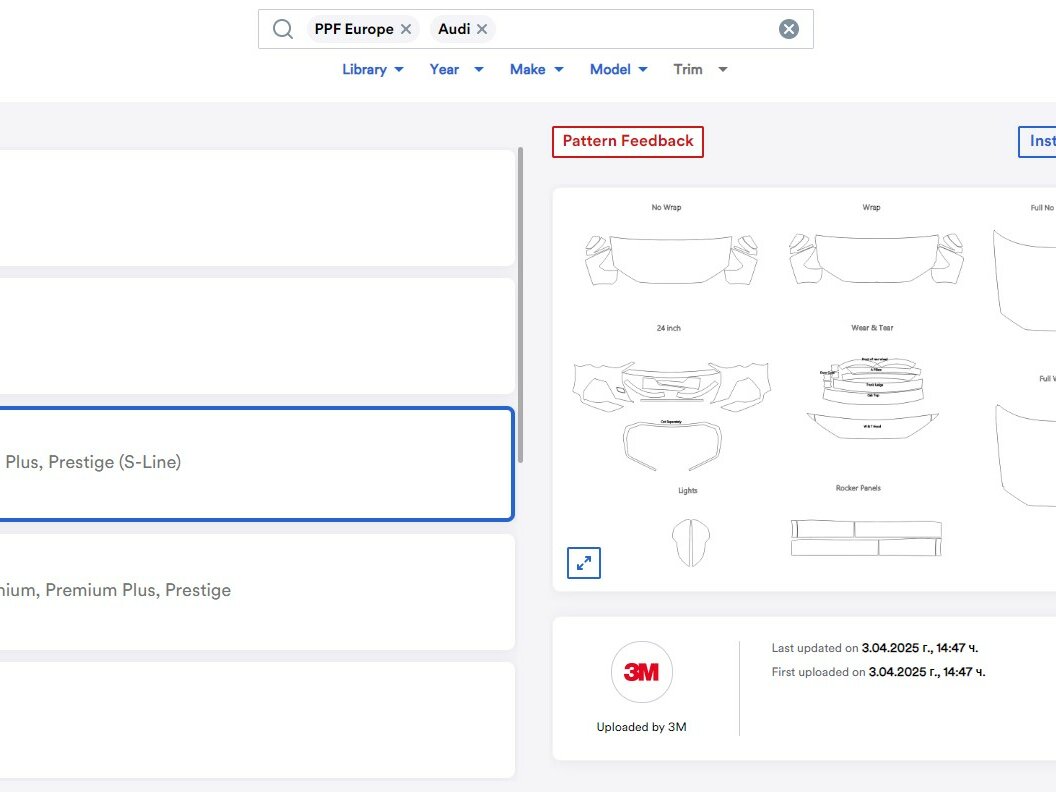Image resolution: width=1056 pixels, height=792 pixels.
Task: Expand the pattern preview to fullscreen
Action: coord(584,563)
